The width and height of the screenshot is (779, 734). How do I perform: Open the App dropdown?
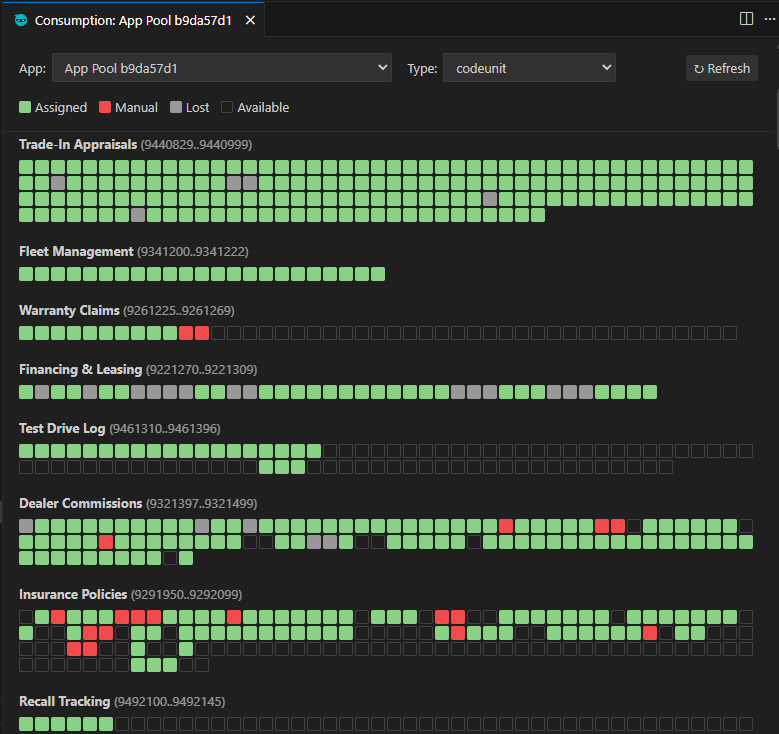221,68
